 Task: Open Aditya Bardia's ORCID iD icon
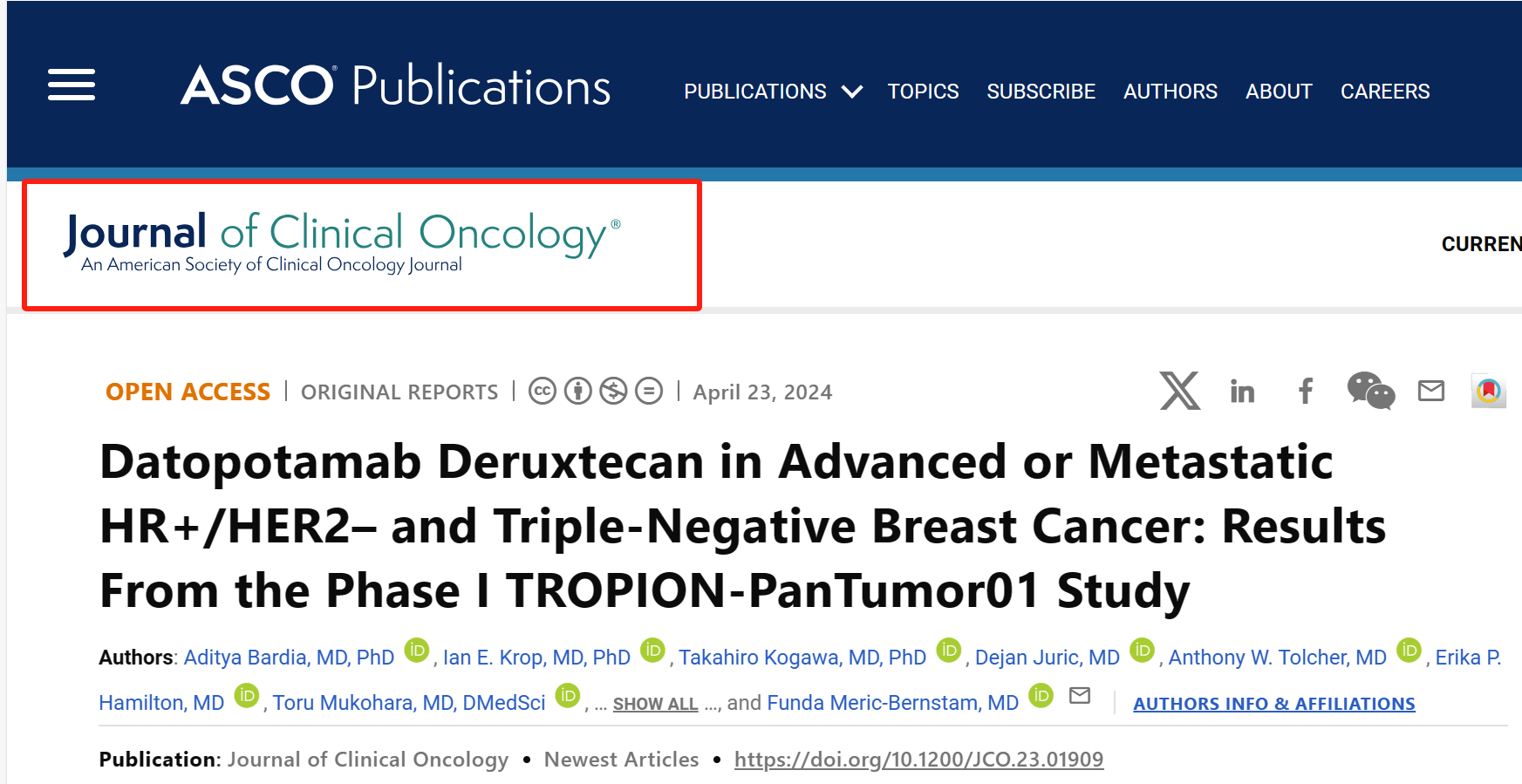pos(417,651)
